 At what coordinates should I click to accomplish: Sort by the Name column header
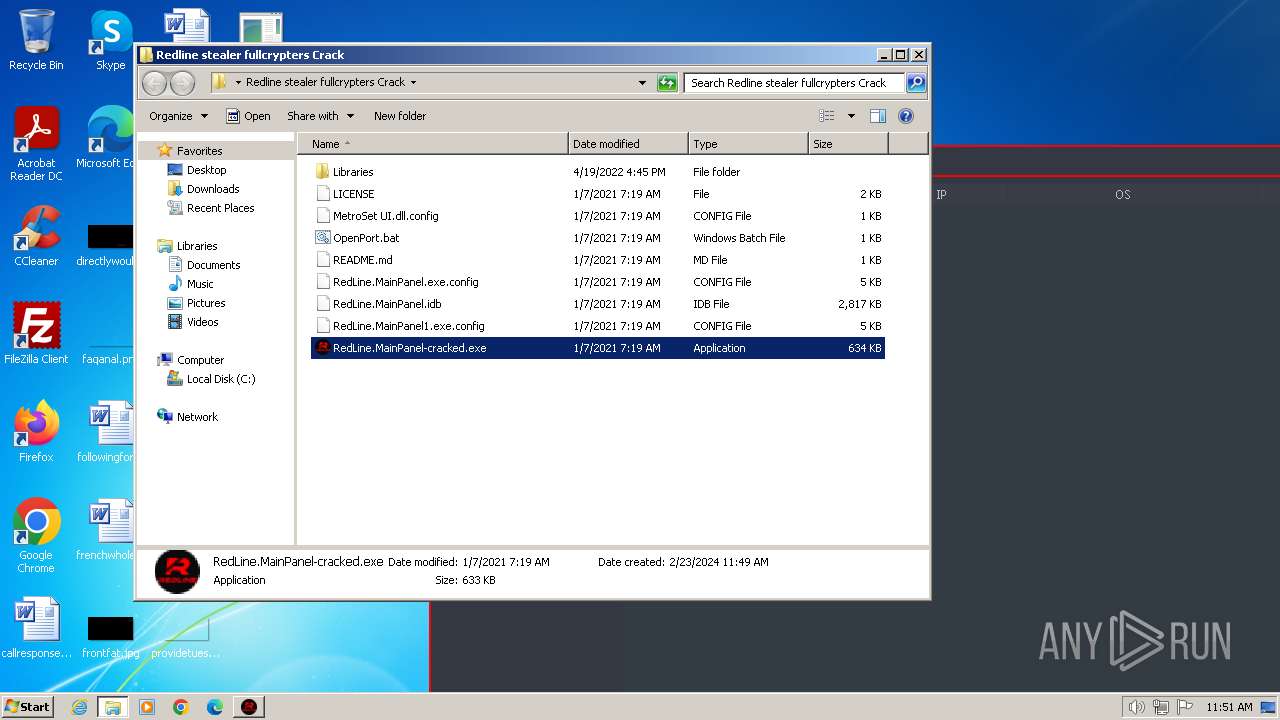[x=432, y=144]
